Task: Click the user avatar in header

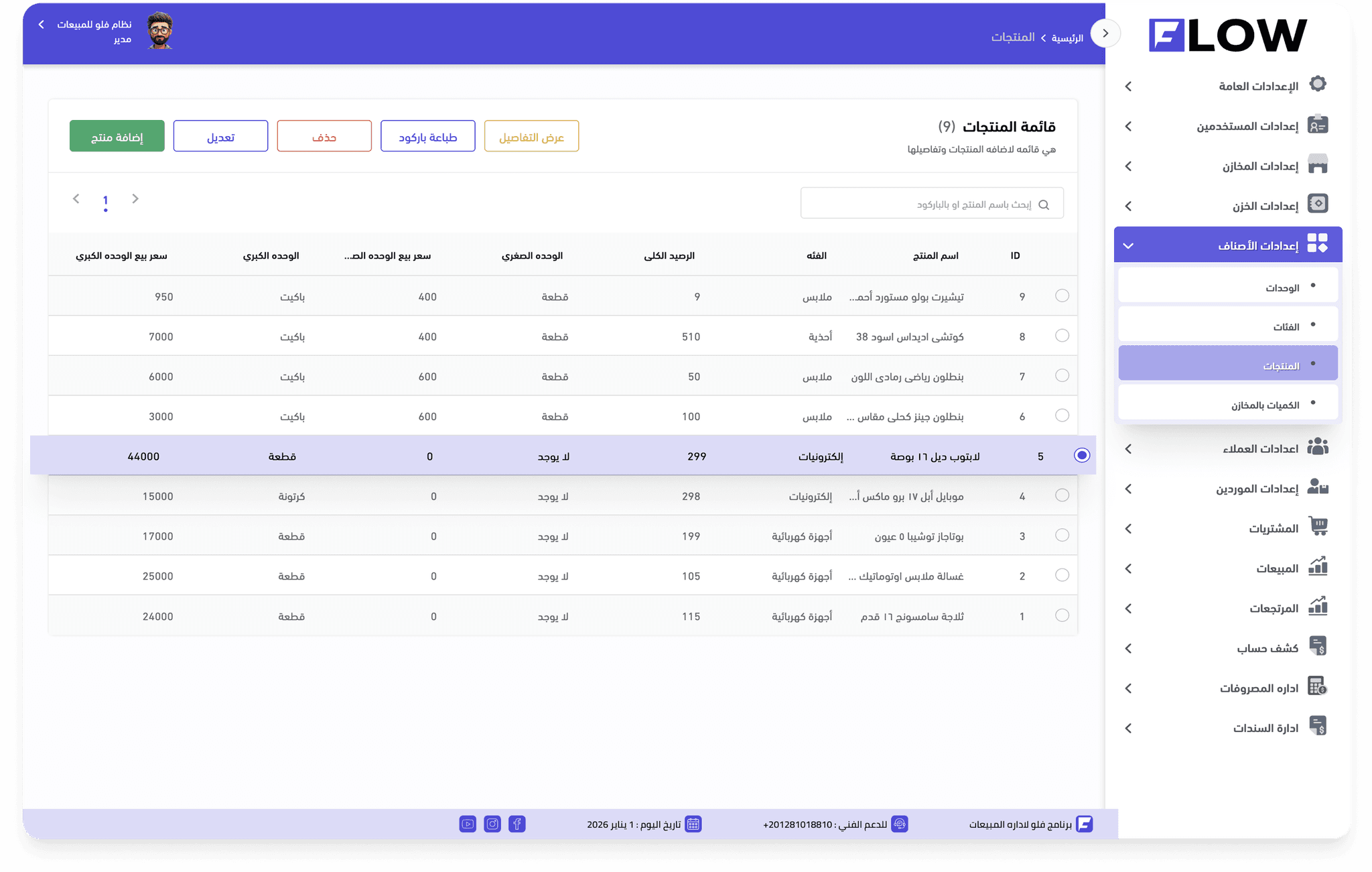Action: (160, 32)
